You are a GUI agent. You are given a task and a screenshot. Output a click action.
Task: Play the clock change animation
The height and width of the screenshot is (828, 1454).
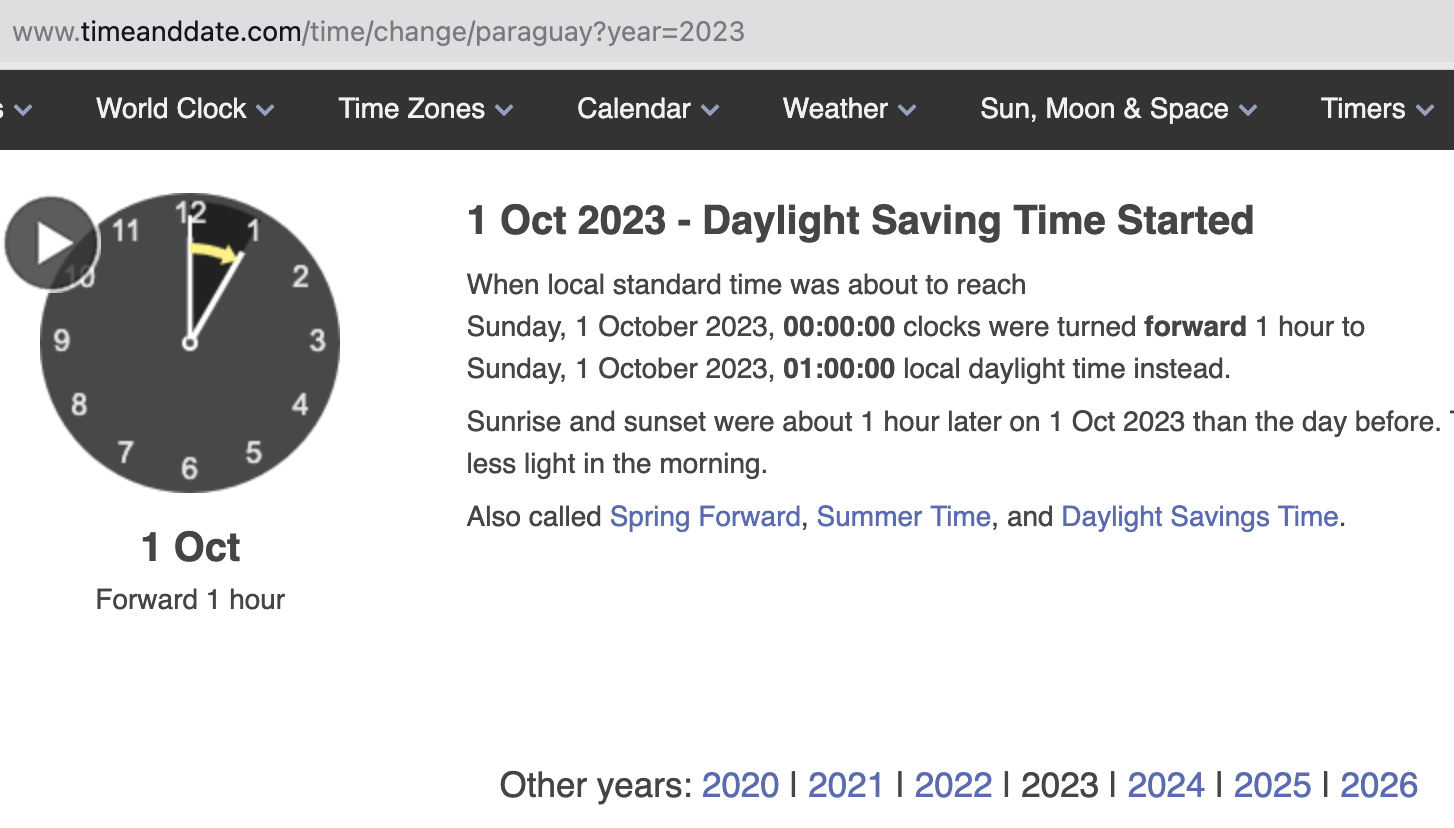coord(52,243)
